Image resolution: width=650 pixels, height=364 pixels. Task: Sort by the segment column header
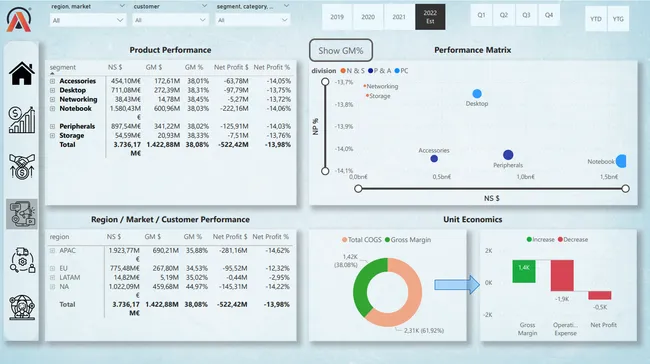pyautogui.click(x=63, y=67)
